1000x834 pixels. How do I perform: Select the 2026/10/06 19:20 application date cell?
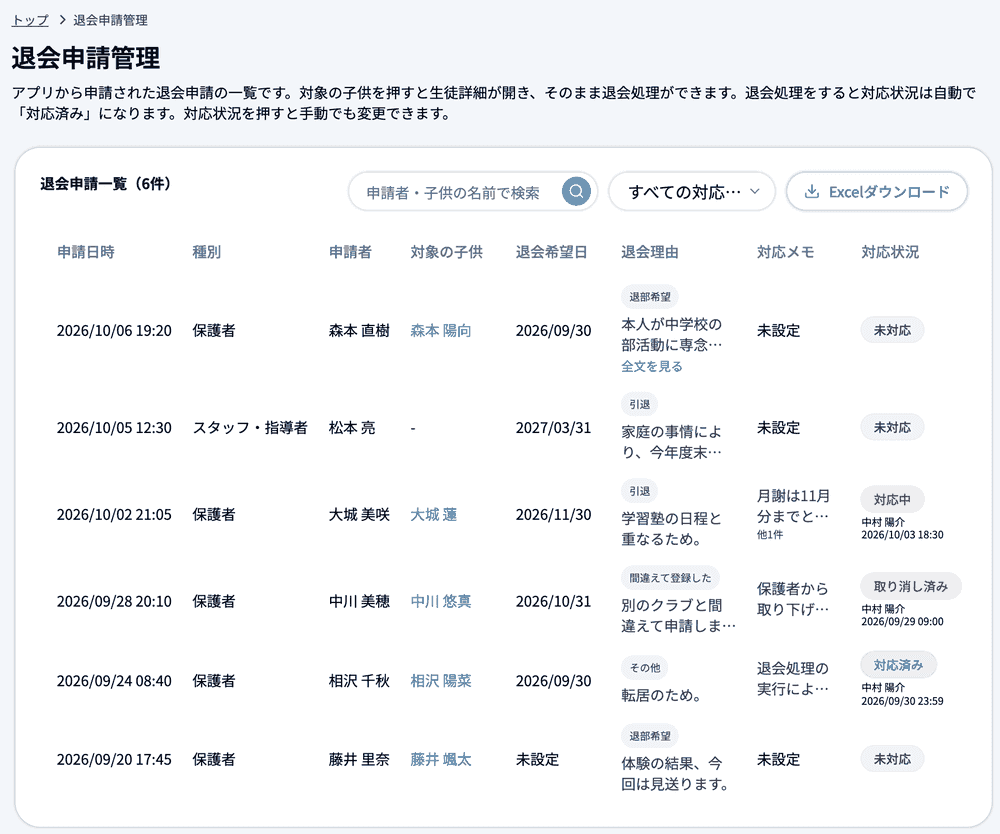(x=114, y=330)
